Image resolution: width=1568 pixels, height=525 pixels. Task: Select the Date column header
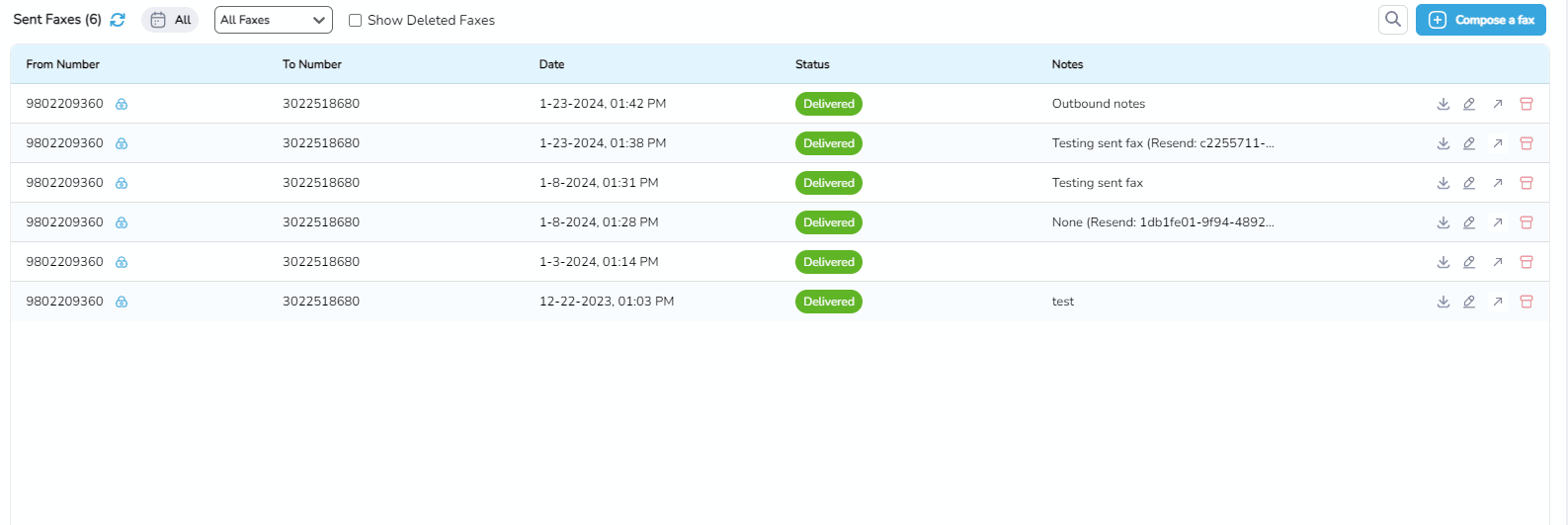[x=552, y=64]
